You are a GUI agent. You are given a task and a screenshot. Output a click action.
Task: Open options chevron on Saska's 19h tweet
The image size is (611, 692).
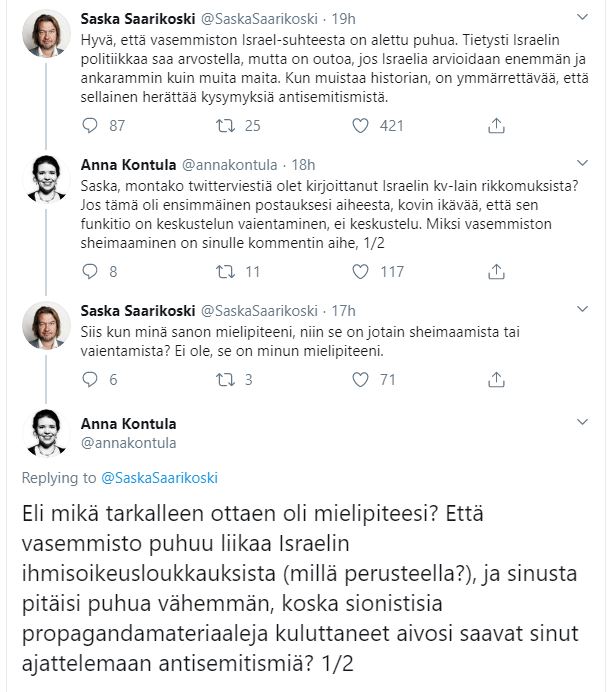point(583,17)
